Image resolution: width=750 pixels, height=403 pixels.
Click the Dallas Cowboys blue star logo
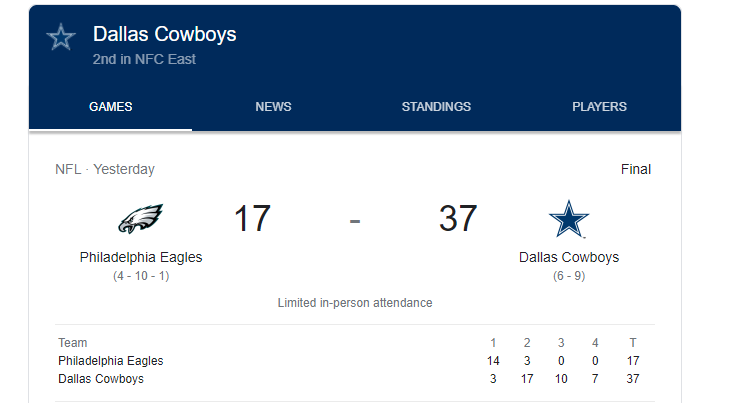(x=569, y=218)
